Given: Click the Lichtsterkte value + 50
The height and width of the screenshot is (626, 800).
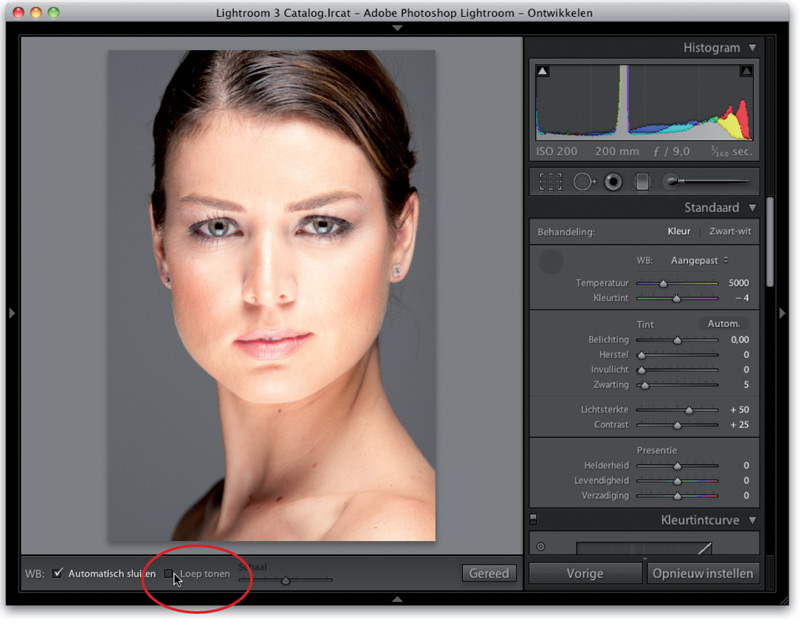Looking at the screenshot, I should (x=739, y=410).
